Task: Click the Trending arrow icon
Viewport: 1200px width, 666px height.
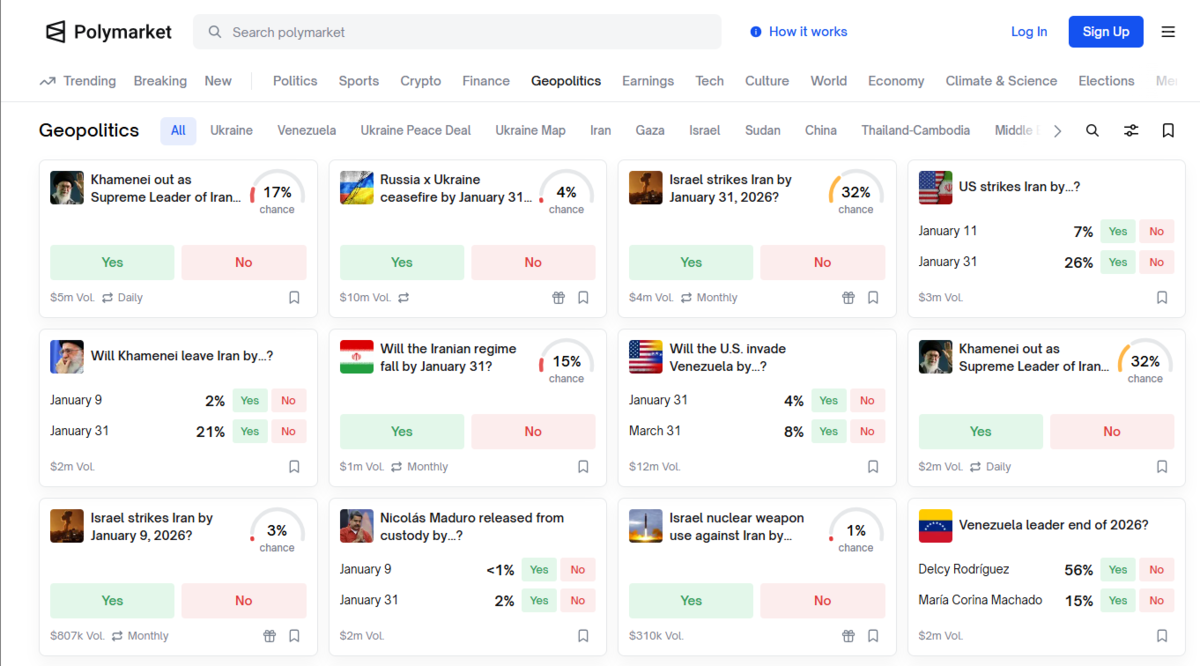Action: [47, 81]
